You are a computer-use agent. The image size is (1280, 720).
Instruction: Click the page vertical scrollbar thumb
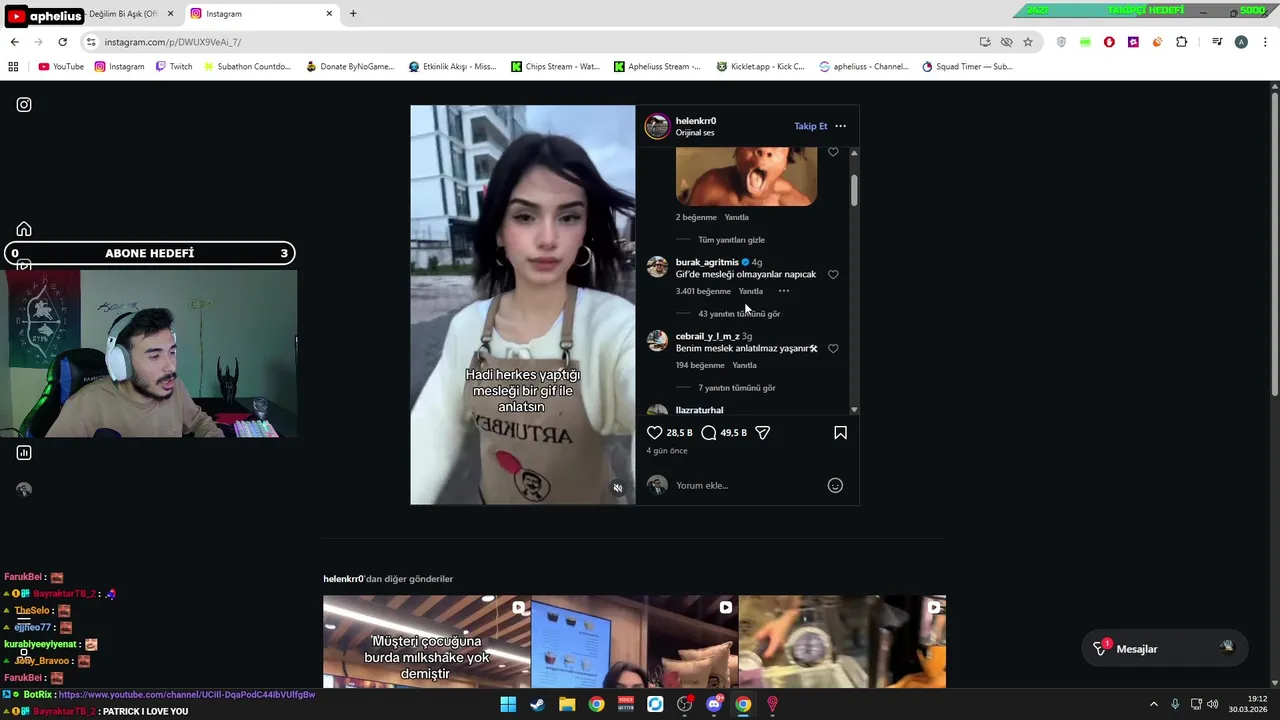[x=1275, y=245]
